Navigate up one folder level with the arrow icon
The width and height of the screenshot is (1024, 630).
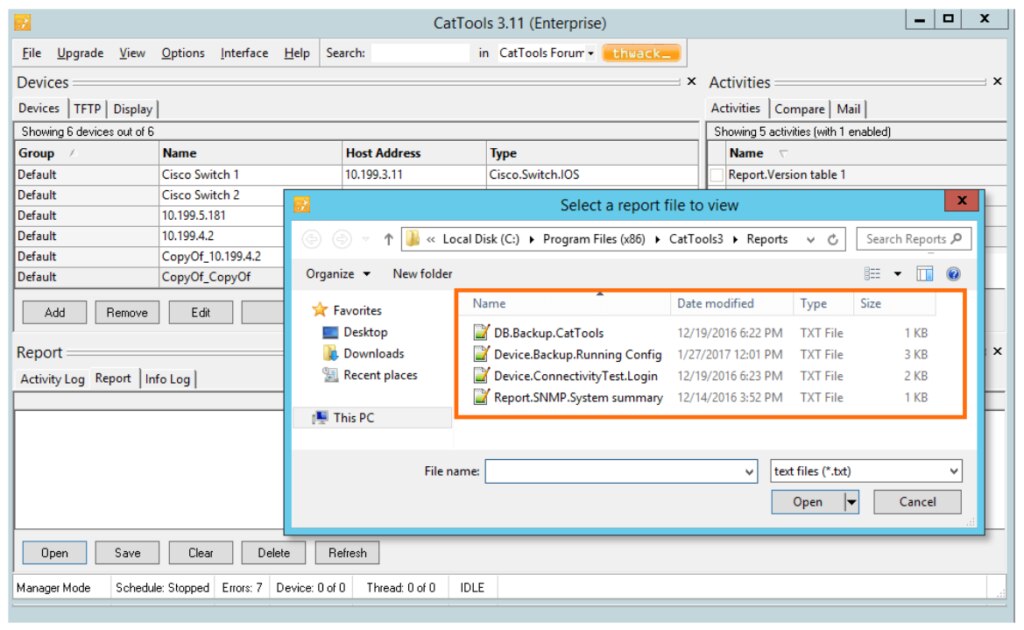point(389,239)
